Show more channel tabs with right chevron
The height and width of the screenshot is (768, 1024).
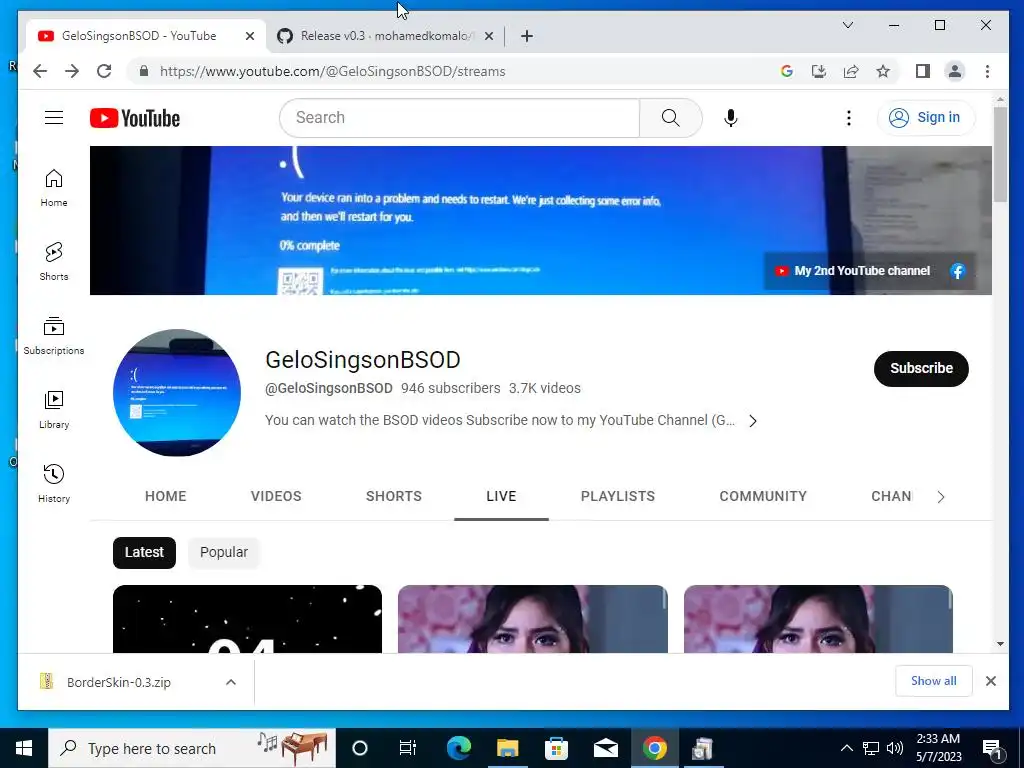click(940, 497)
